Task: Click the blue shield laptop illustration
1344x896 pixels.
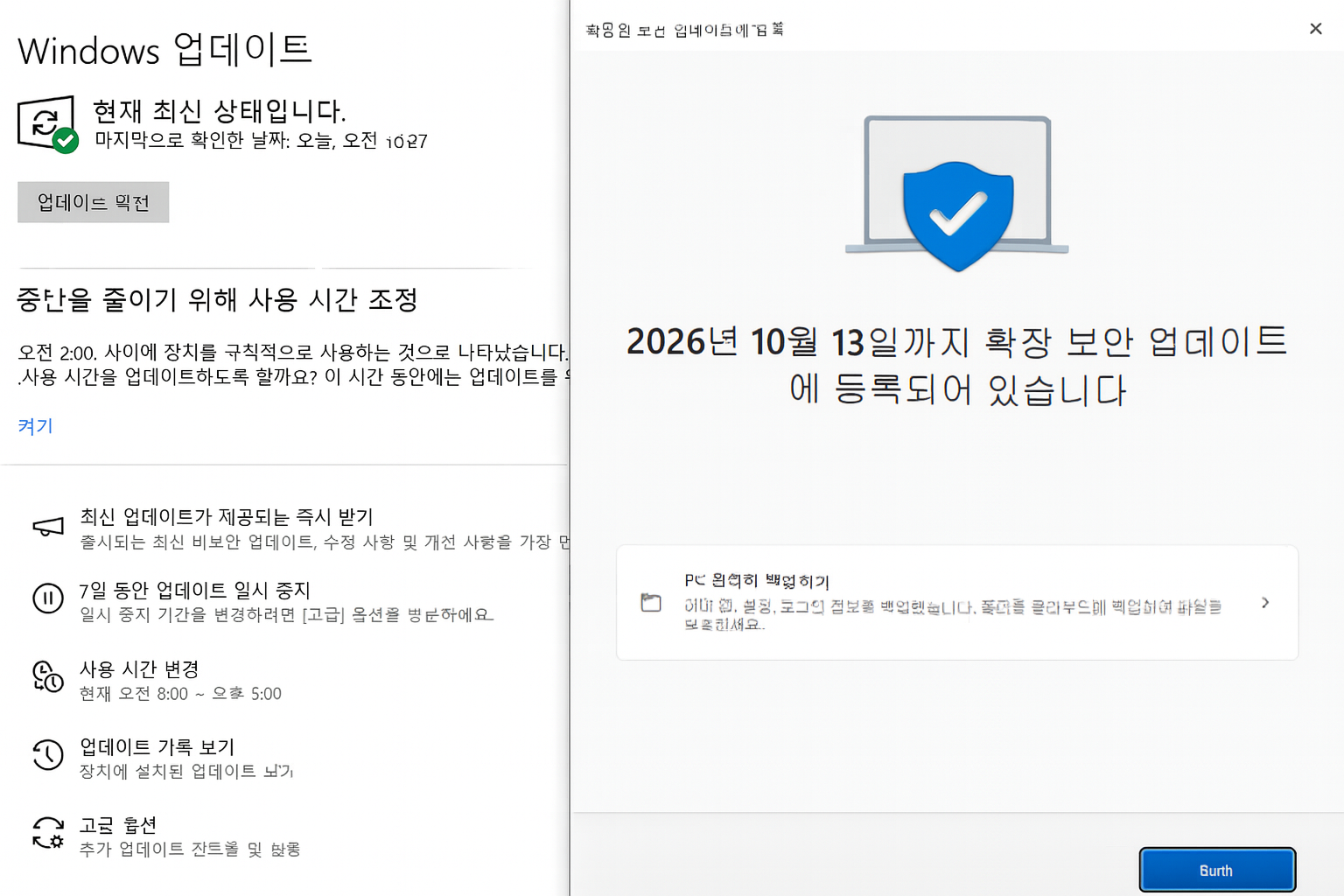Action: [957, 193]
